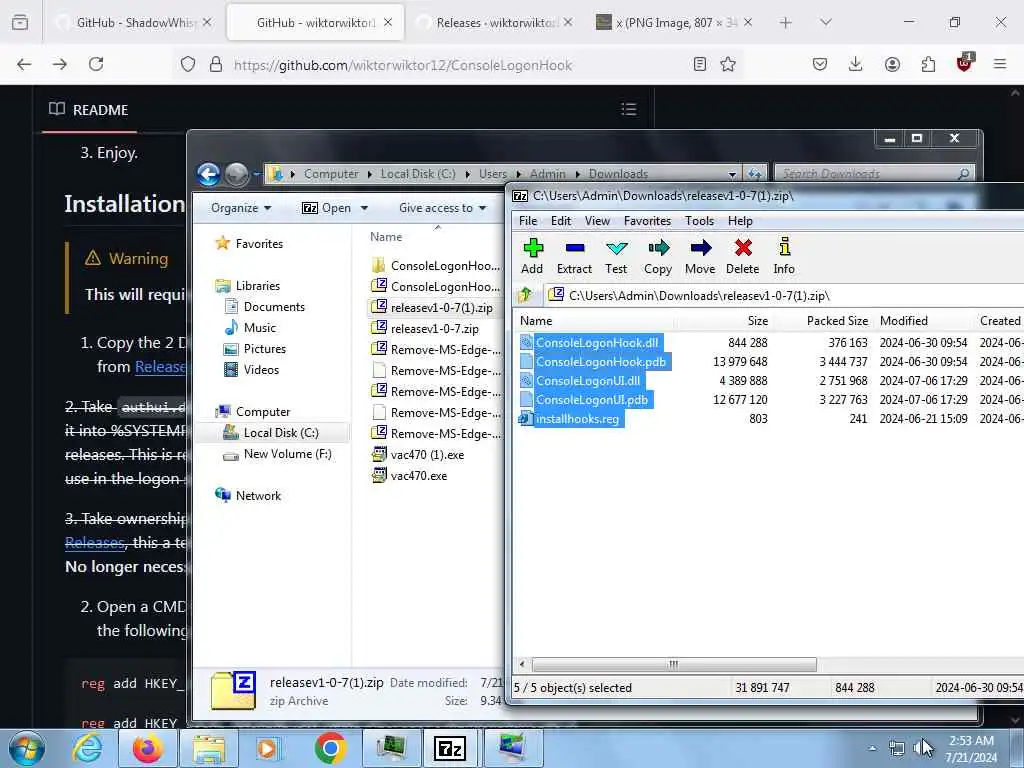Open Firefox Downloads panel icon

point(855,64)
